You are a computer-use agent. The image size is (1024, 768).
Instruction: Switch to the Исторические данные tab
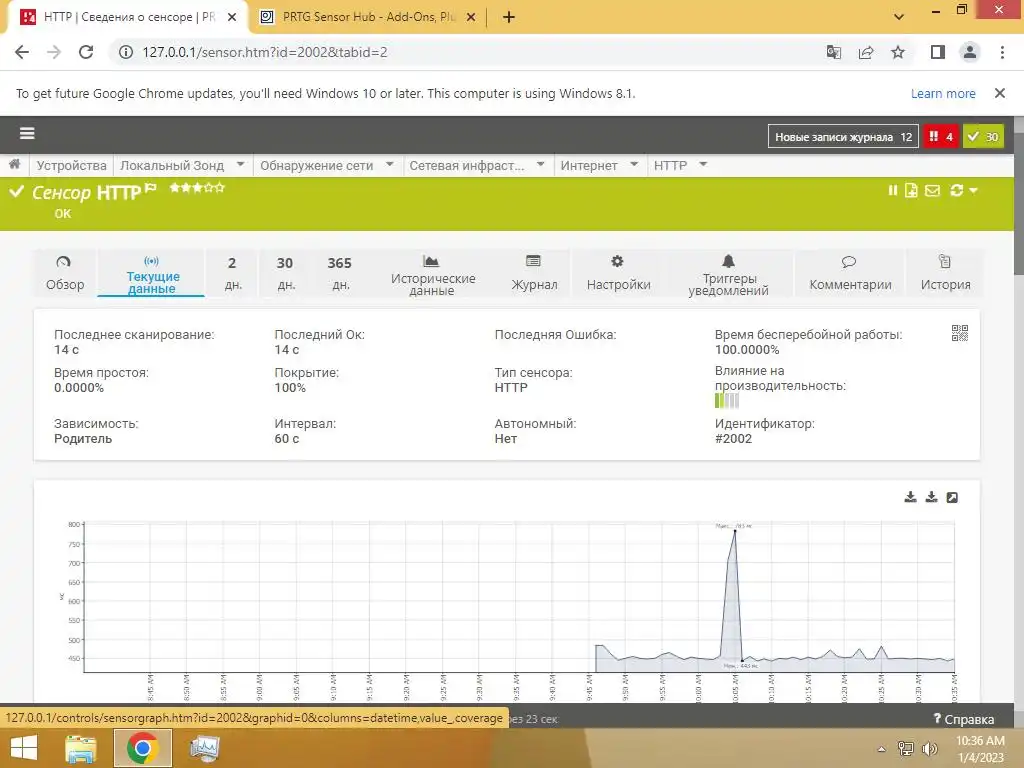[432, 273]
